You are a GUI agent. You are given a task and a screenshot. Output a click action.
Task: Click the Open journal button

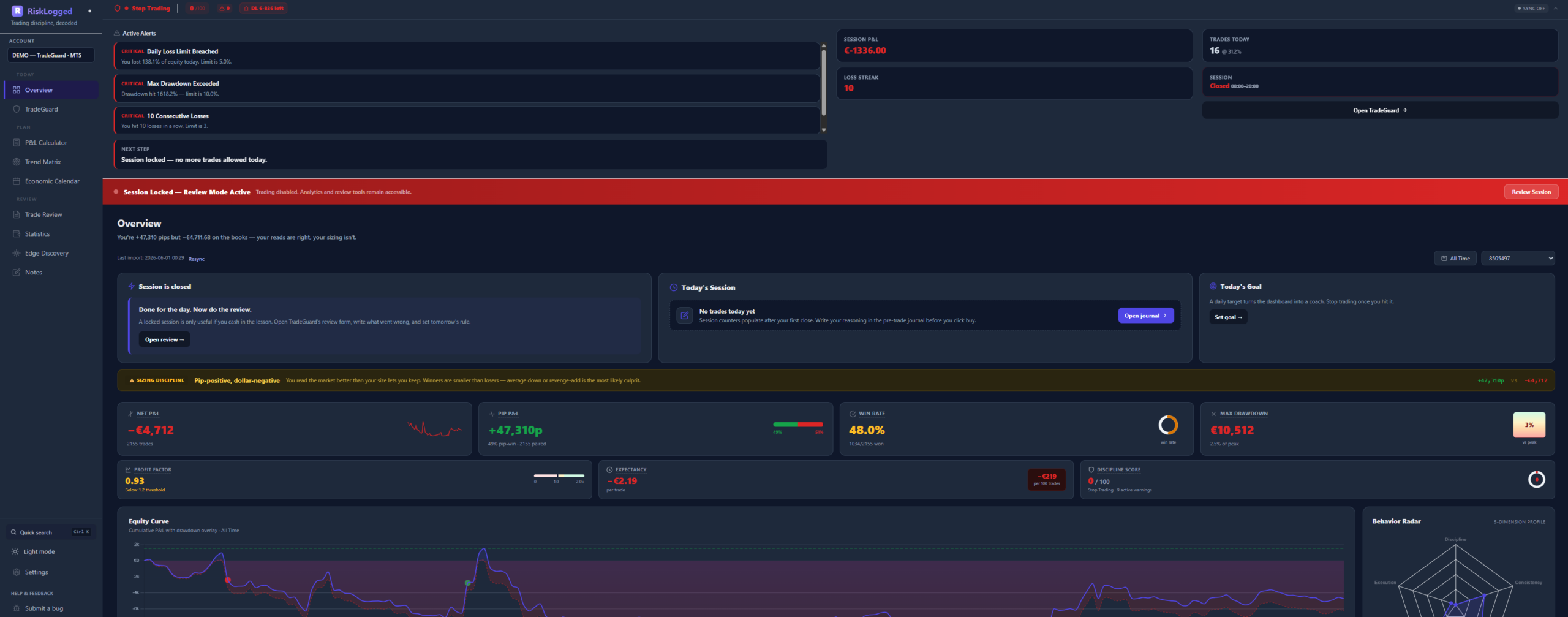coord(1145,316)
